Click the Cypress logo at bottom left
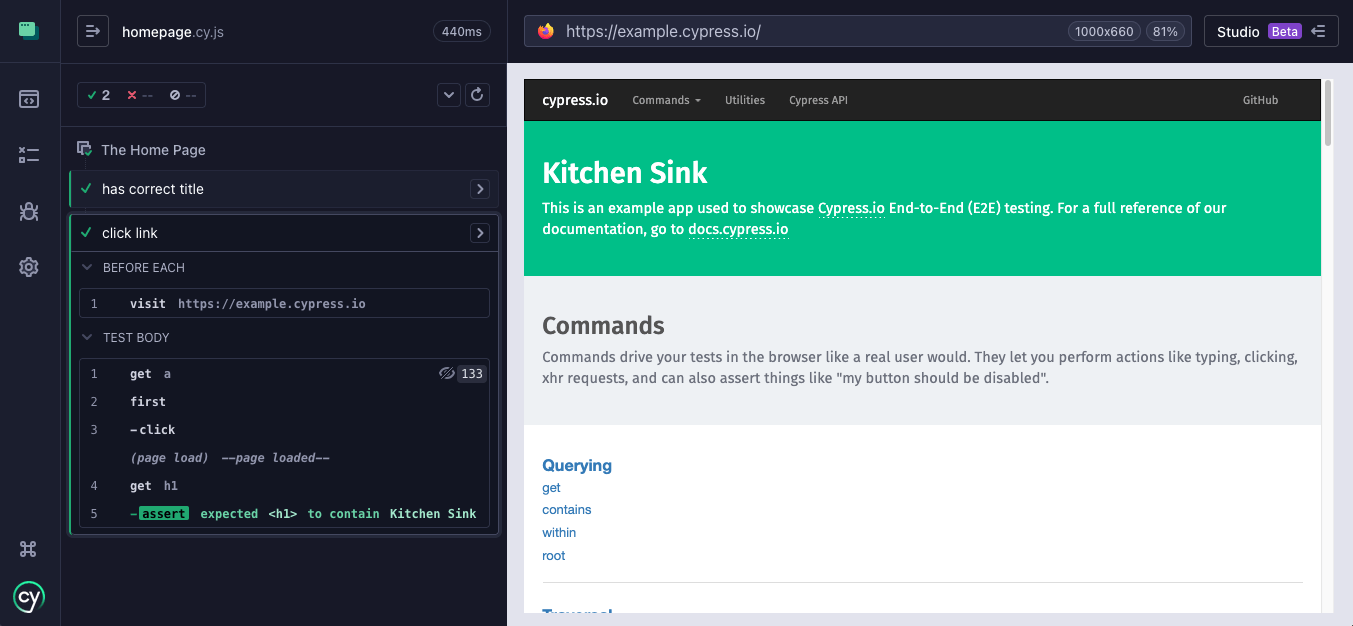This screenshot has height=626, width=1353. pyautogui.click(x=29, y=597)
